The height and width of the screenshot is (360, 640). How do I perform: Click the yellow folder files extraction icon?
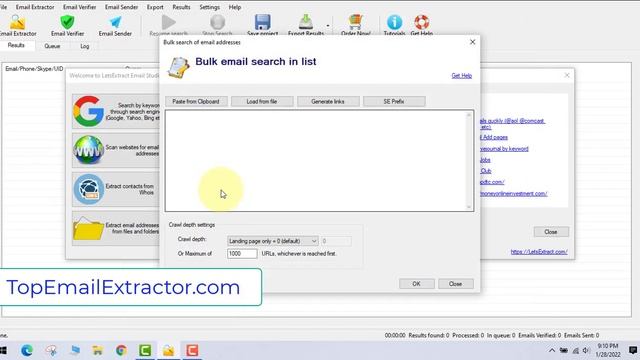click(x=89, y=228)
